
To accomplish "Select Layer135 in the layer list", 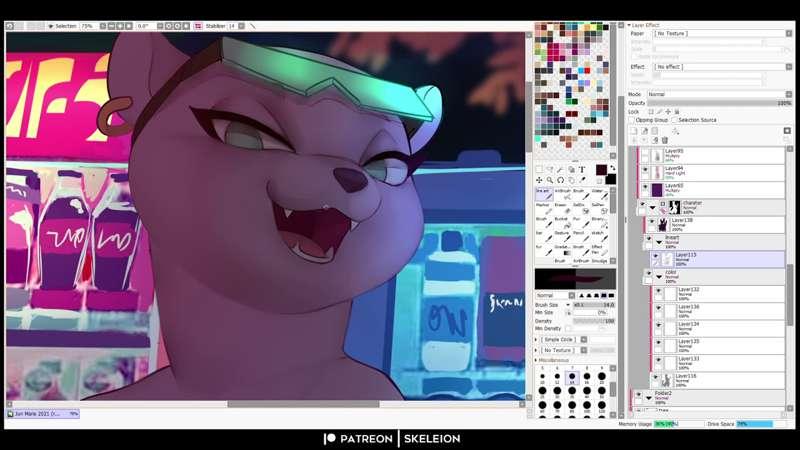I will [719, 345].
